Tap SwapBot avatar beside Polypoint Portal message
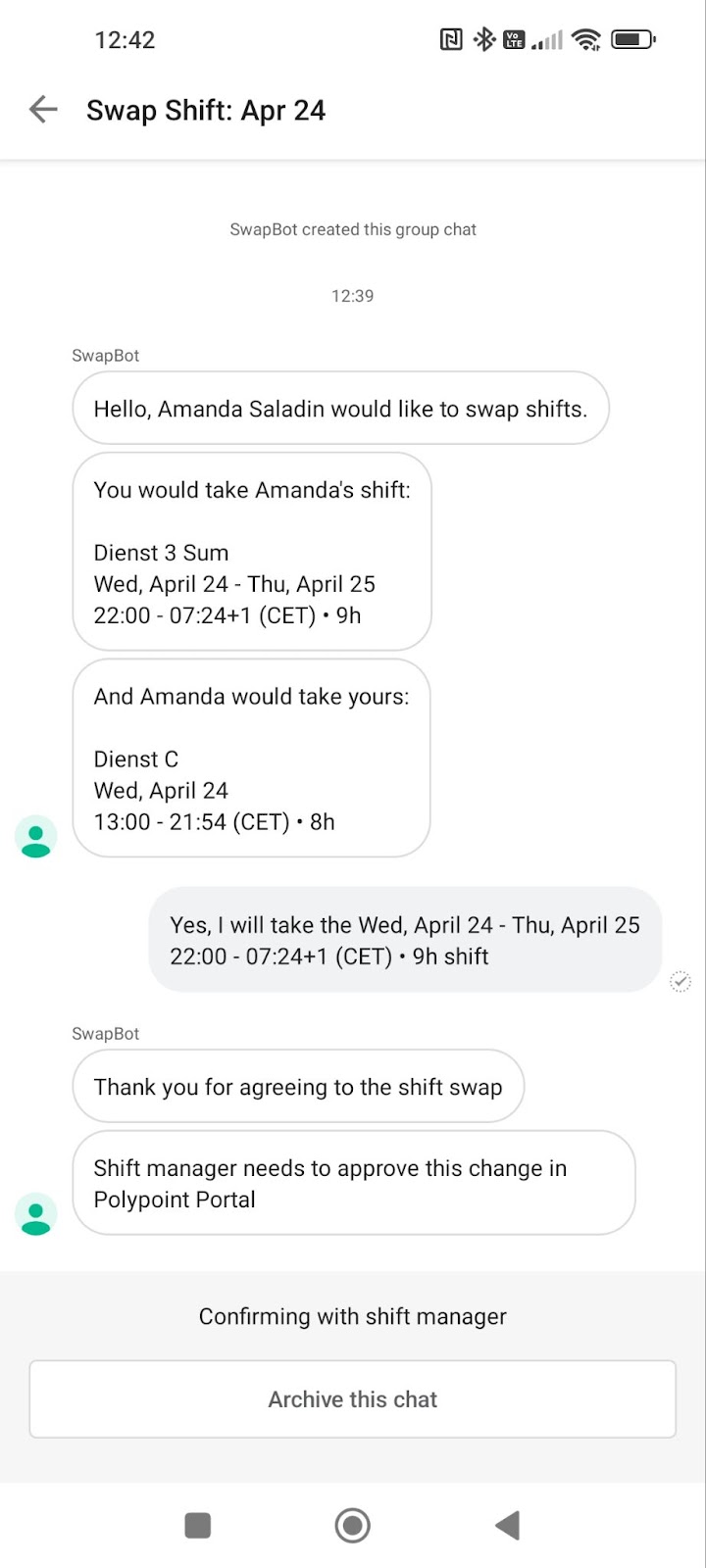706x1568 pixels. click(36, 1214)
